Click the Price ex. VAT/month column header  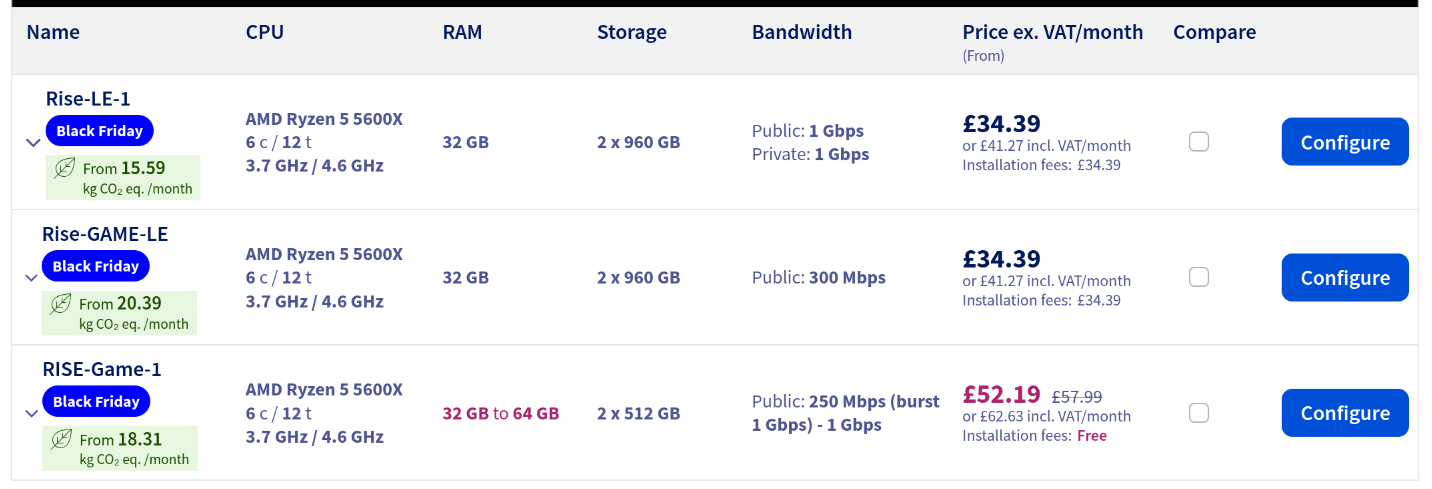[1052, 32]
